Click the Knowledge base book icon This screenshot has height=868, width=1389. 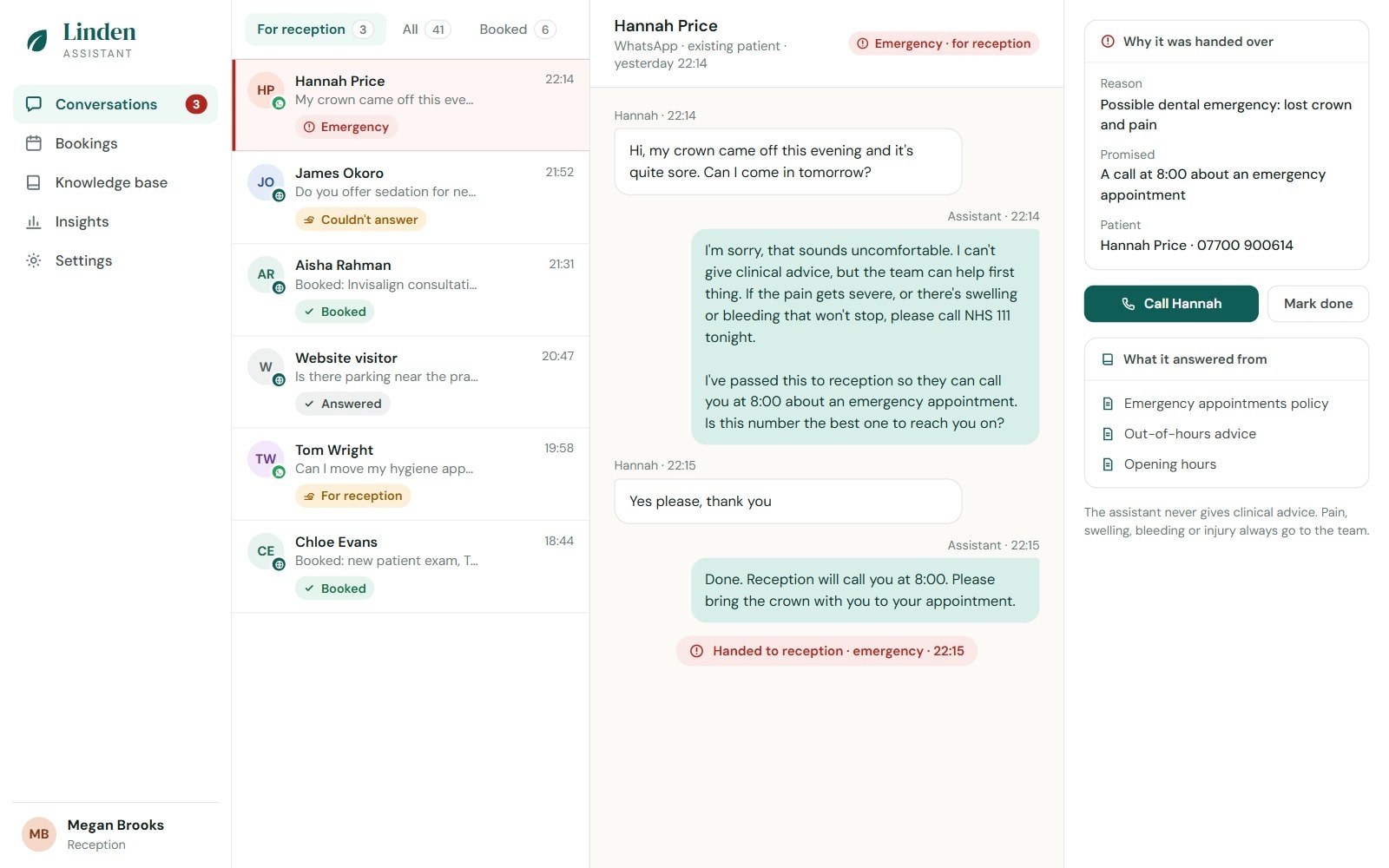34,182
